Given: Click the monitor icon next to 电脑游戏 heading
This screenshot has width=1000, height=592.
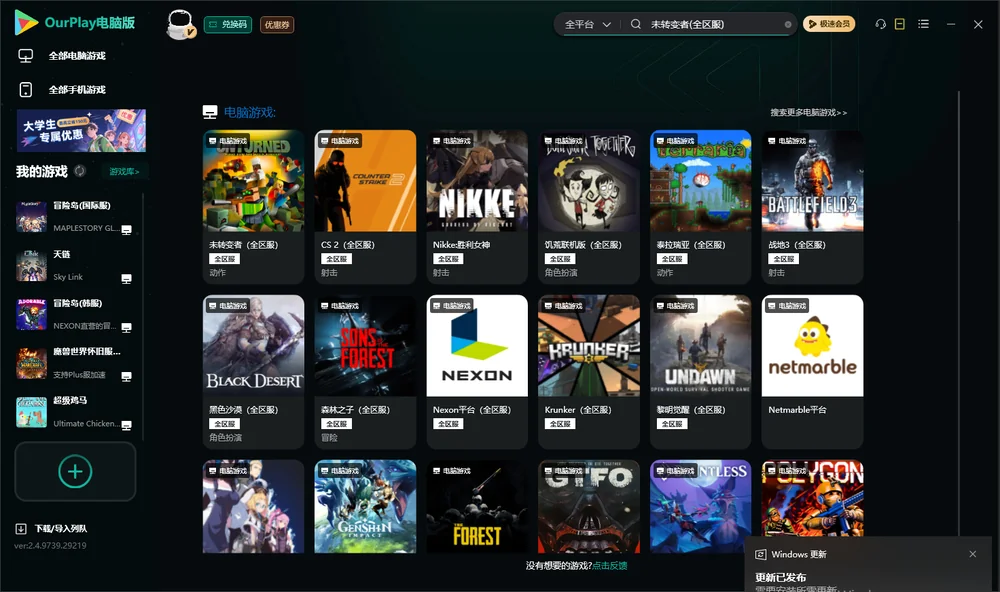Looking at the screenshot, I should point(210,112).
